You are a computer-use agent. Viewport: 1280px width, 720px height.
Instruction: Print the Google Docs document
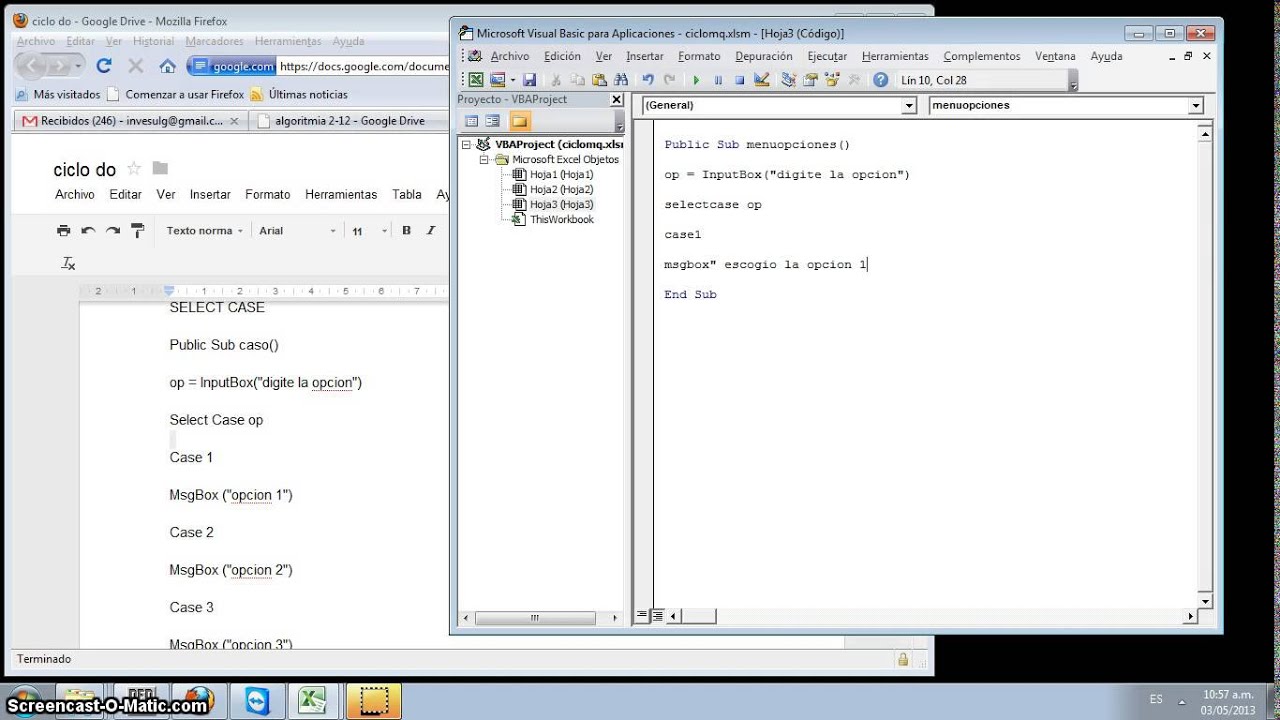(64, 230)
